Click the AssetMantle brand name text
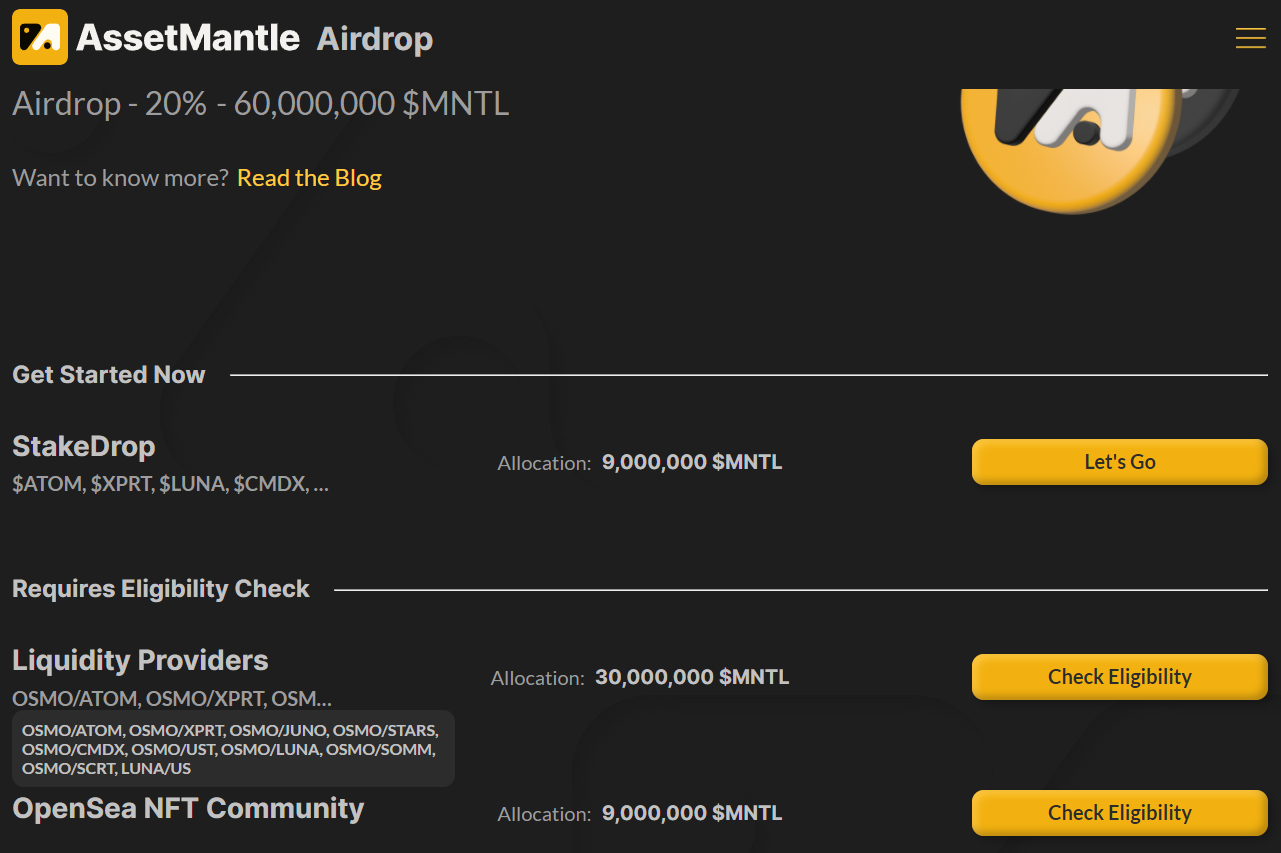Viewport: 1281px width, 853px height. [x=188, y=38]
